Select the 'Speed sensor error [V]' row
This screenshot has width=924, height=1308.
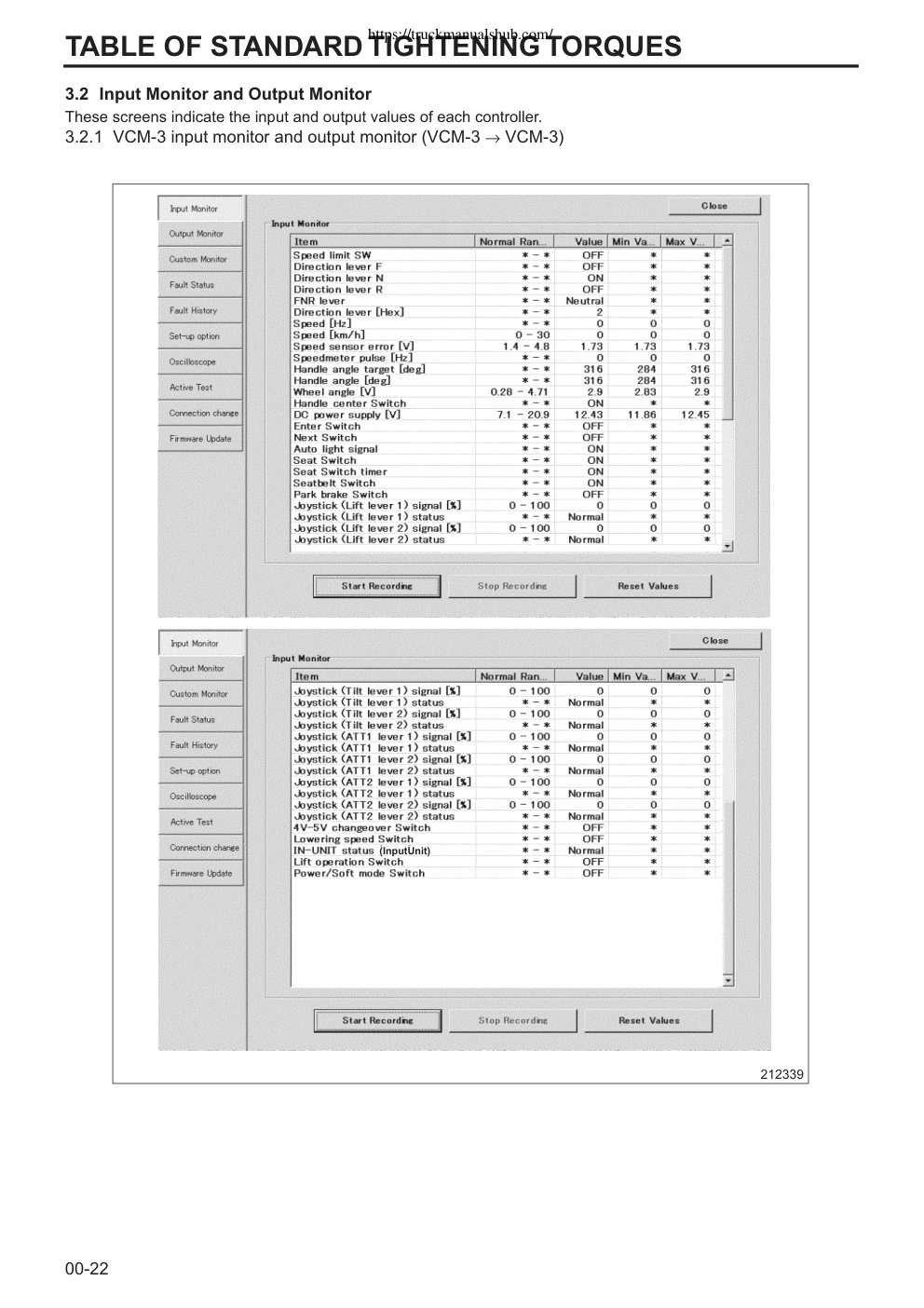tap(506, 347)
